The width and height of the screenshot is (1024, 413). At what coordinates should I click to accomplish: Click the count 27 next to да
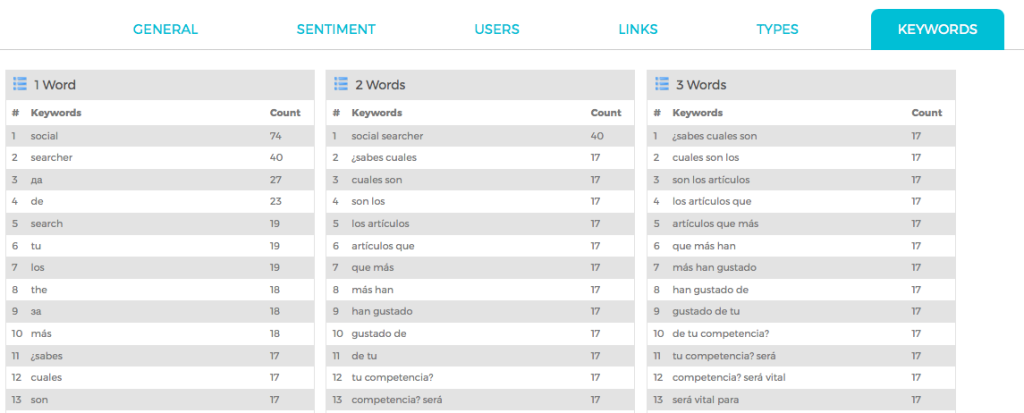coord(276,180)
